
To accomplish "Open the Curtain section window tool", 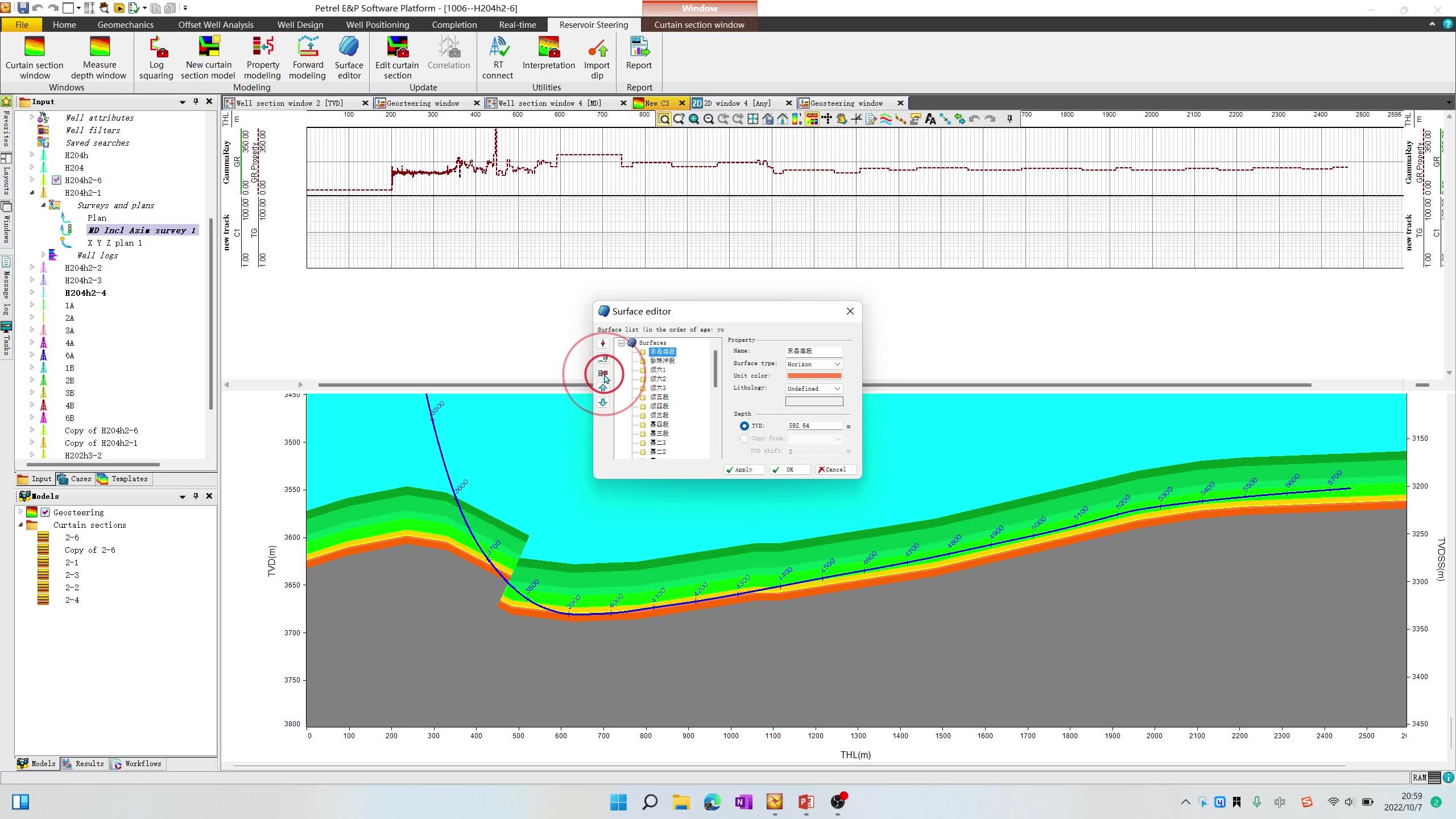I will click(35, 57).
